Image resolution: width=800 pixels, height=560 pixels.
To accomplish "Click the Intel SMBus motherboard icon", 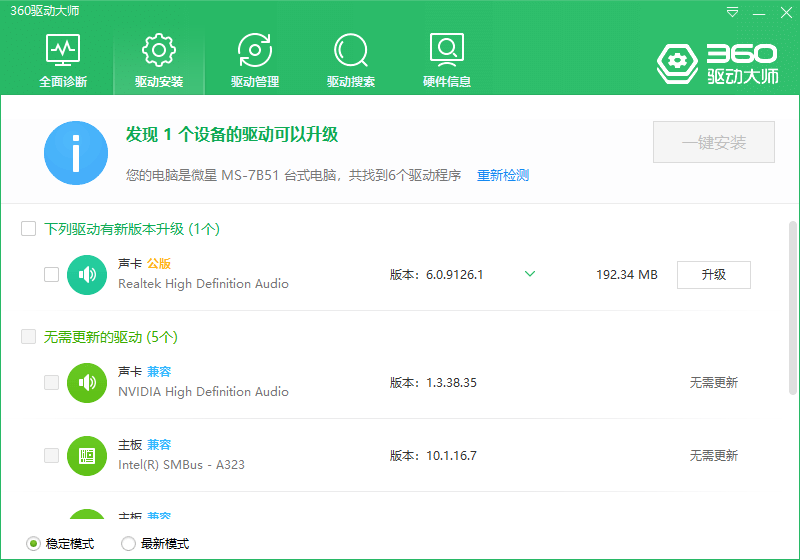I will [x=87, y=456].
